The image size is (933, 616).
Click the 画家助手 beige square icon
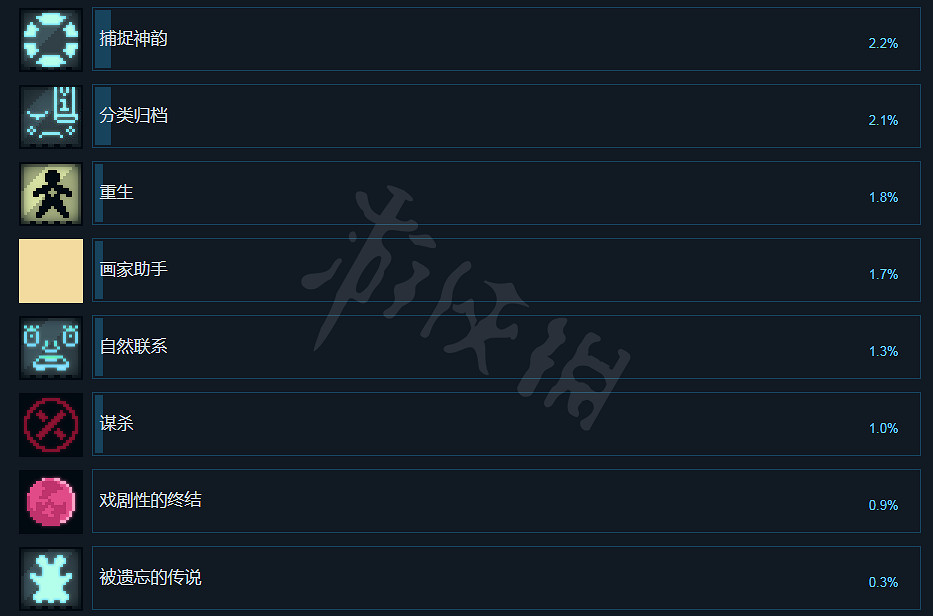(51, 271)
